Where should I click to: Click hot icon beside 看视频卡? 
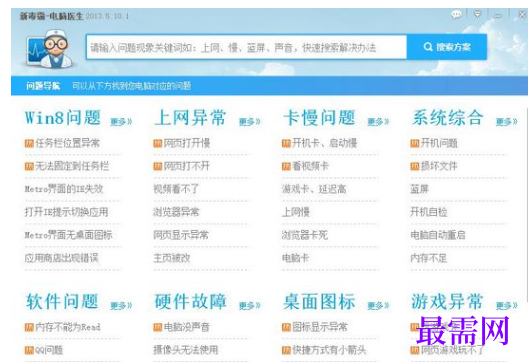286,166
